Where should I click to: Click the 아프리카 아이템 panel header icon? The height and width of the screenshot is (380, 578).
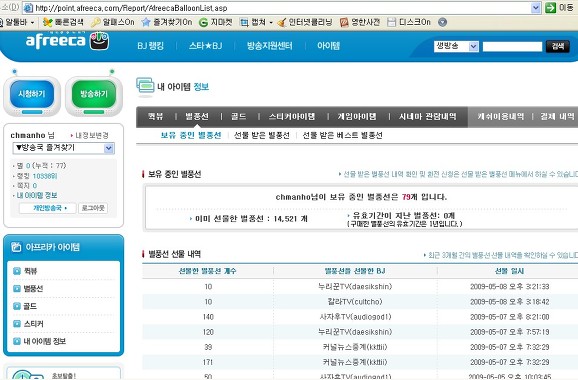click(x=16, y=247)
